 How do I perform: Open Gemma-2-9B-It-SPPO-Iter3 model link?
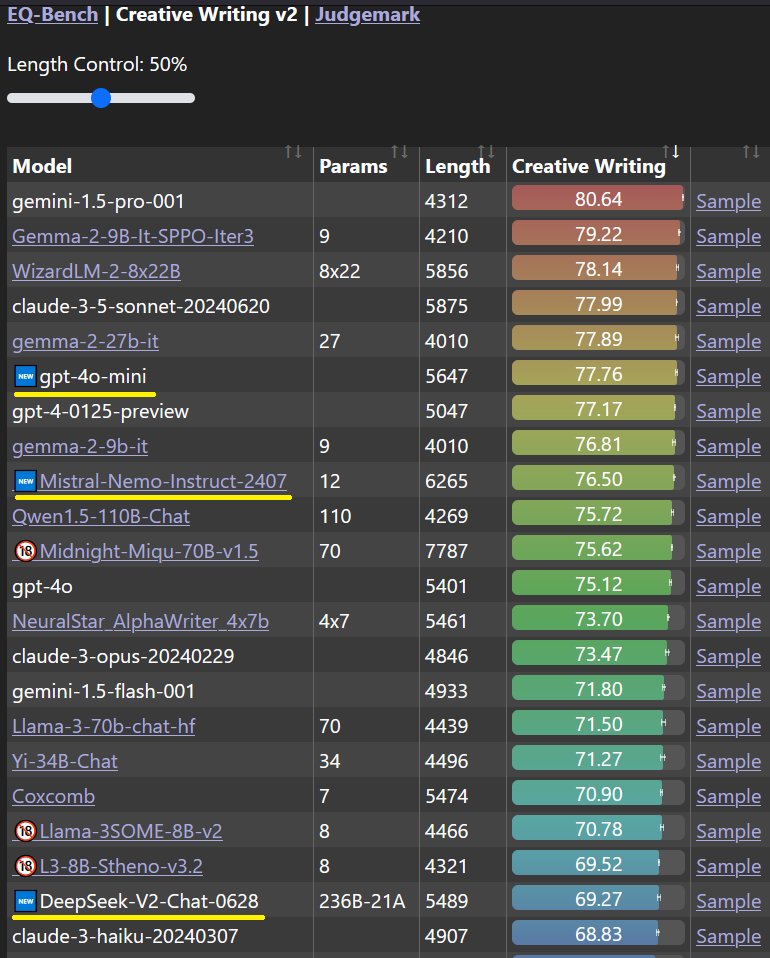click(x=133, y=236)
